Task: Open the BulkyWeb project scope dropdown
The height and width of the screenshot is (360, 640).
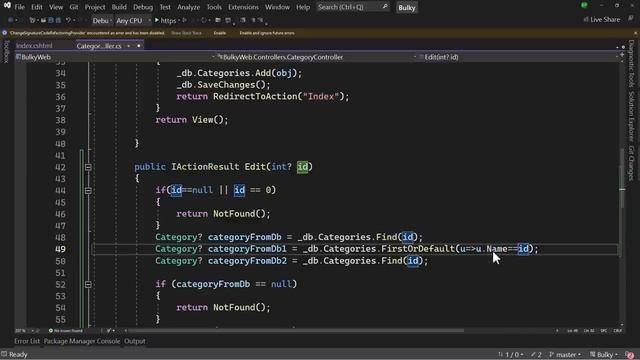Action: (x=115, y=57)
